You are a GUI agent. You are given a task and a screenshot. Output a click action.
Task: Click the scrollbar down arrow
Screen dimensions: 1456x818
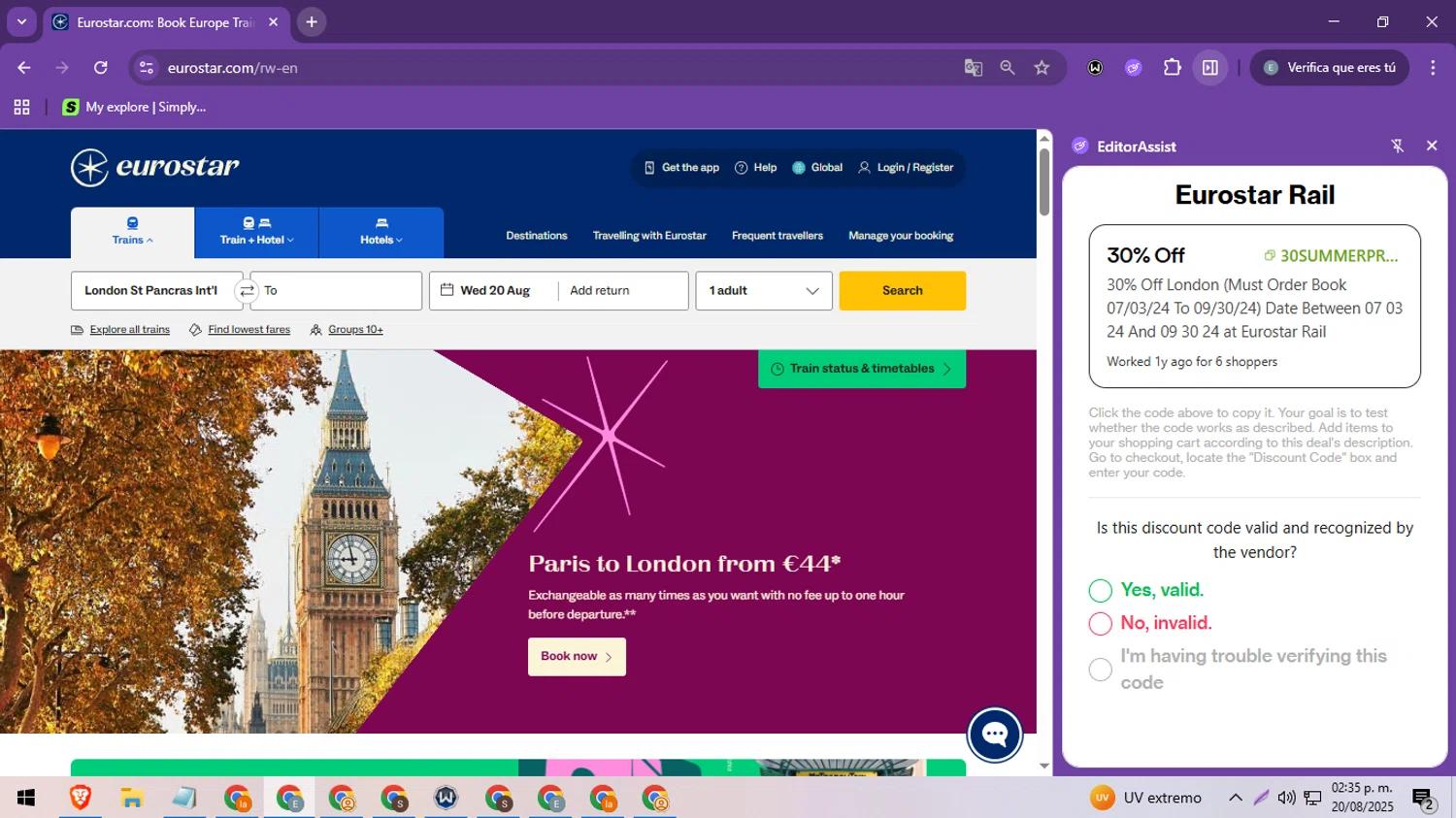(1044, 766)
